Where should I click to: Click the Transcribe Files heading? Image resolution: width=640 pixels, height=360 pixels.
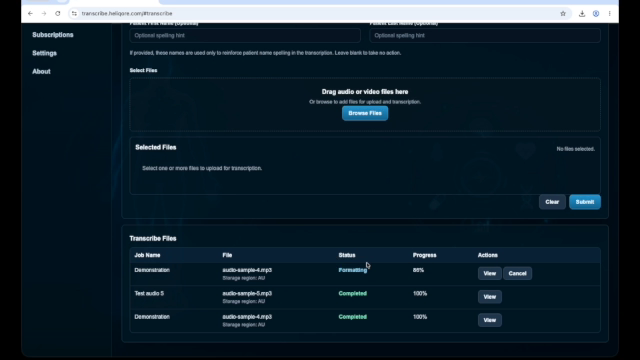click(x=153, y=238)
